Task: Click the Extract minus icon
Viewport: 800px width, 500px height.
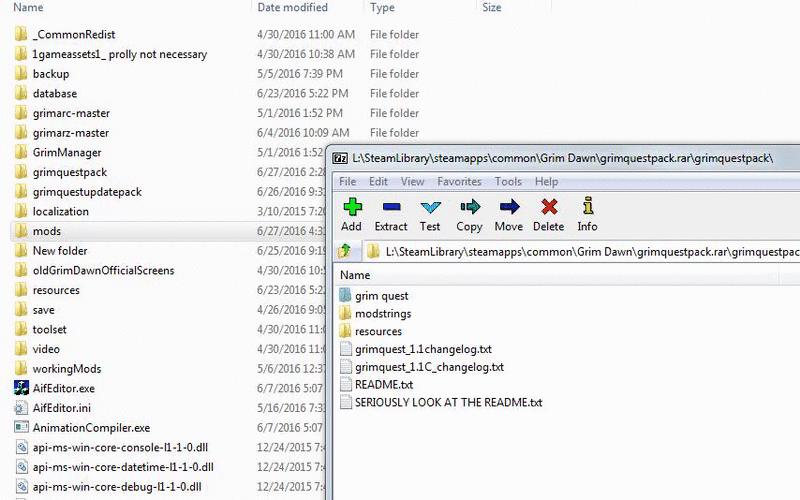Action: tap(391, 207)
